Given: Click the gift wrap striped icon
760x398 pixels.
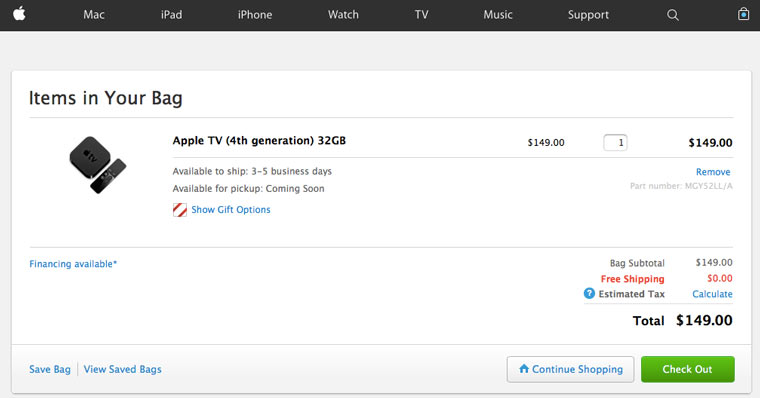Looking at the screenshot, I should (180, 210).
